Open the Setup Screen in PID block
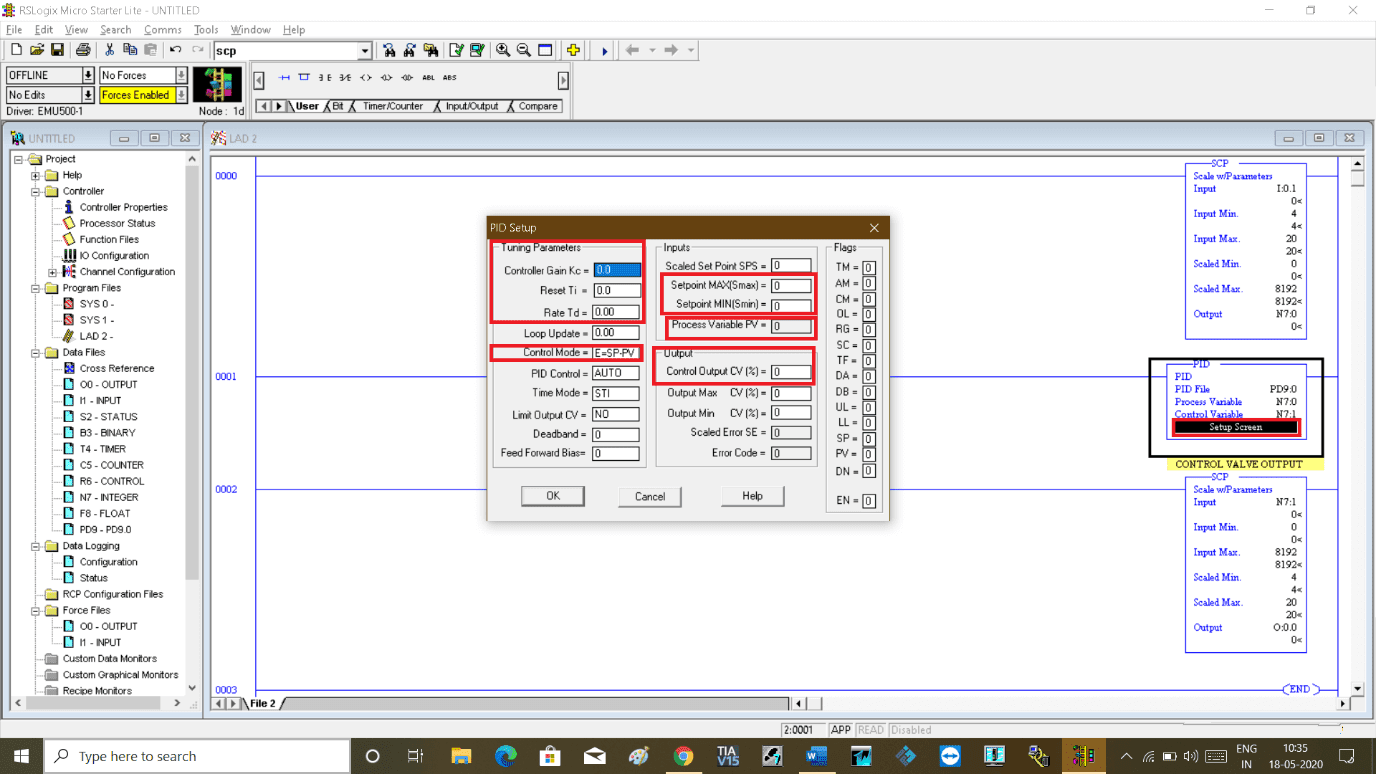The image size is (1376, 774). [x=1236, y=427]
